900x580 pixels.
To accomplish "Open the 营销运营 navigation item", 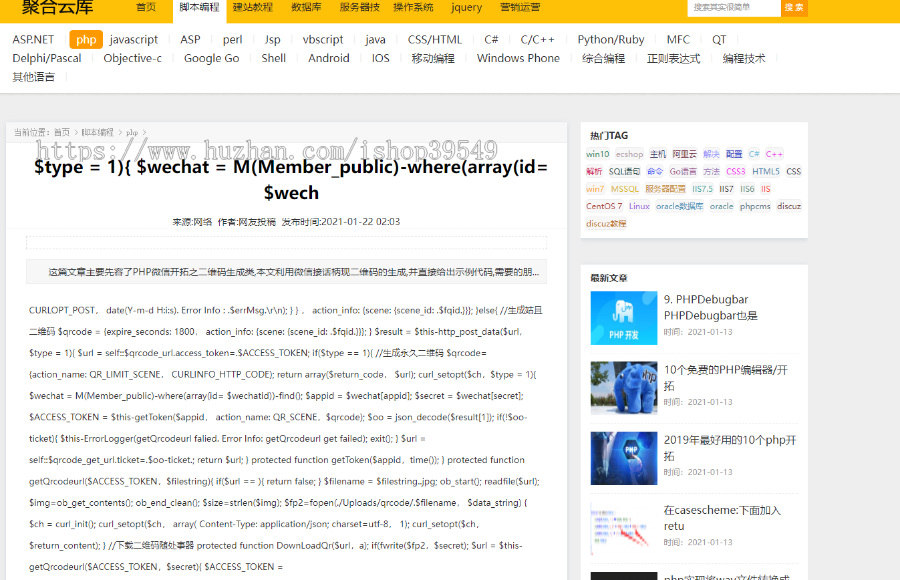I will [x=519, y=7].
